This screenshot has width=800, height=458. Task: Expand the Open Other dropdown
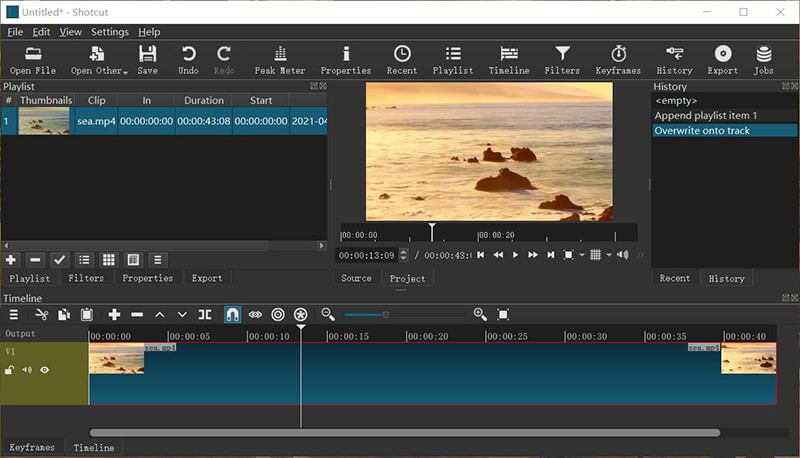tap(126, 72)
